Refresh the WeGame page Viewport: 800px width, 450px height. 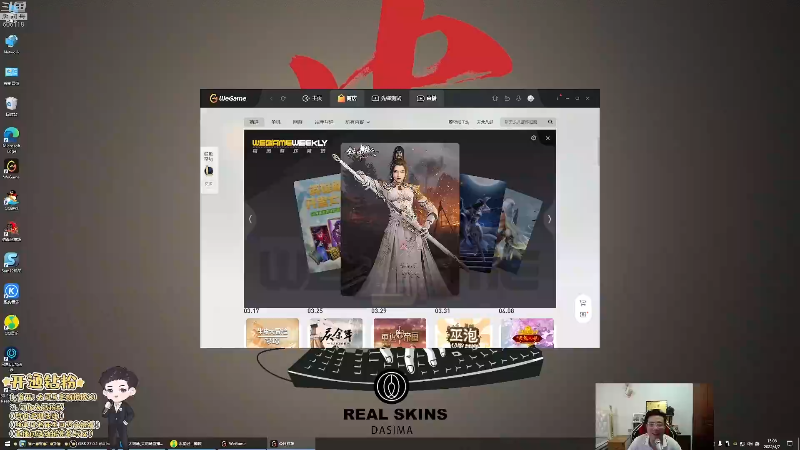pos(283,98)
